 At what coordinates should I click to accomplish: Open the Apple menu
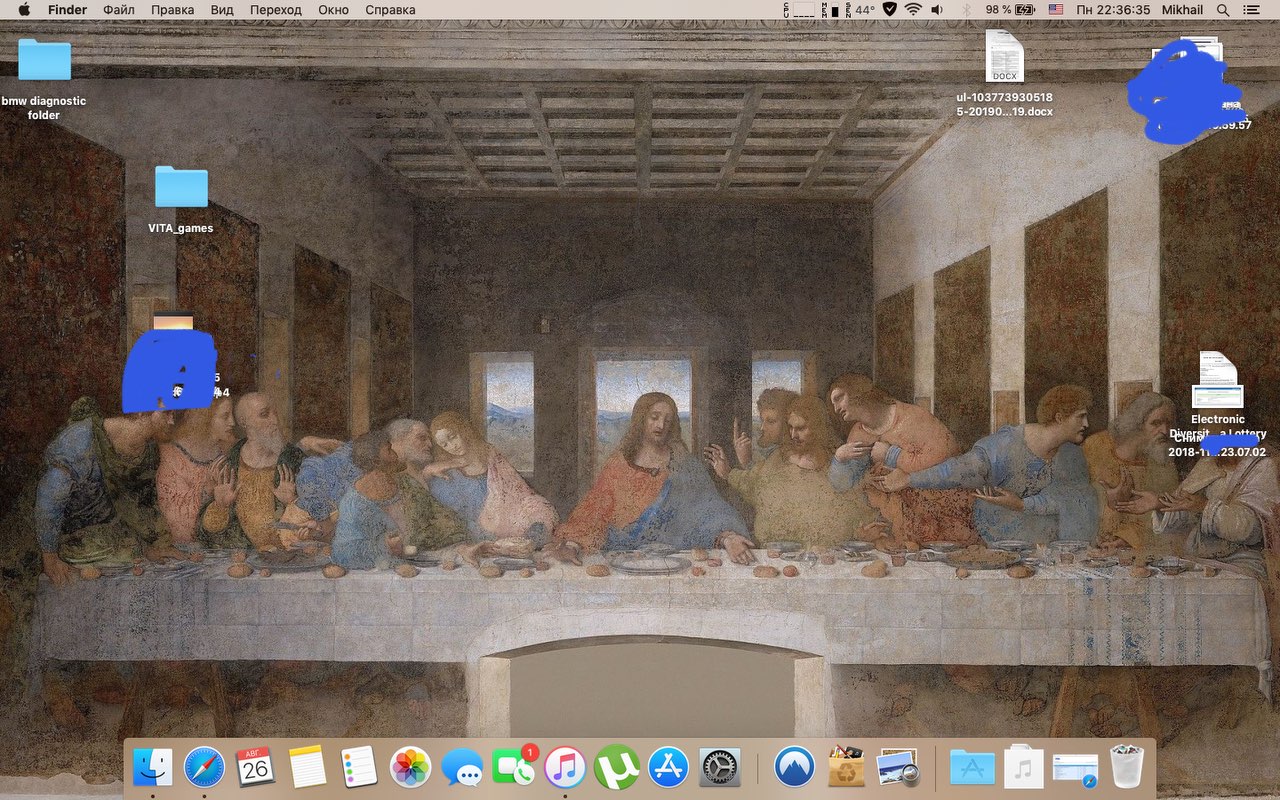24,9
